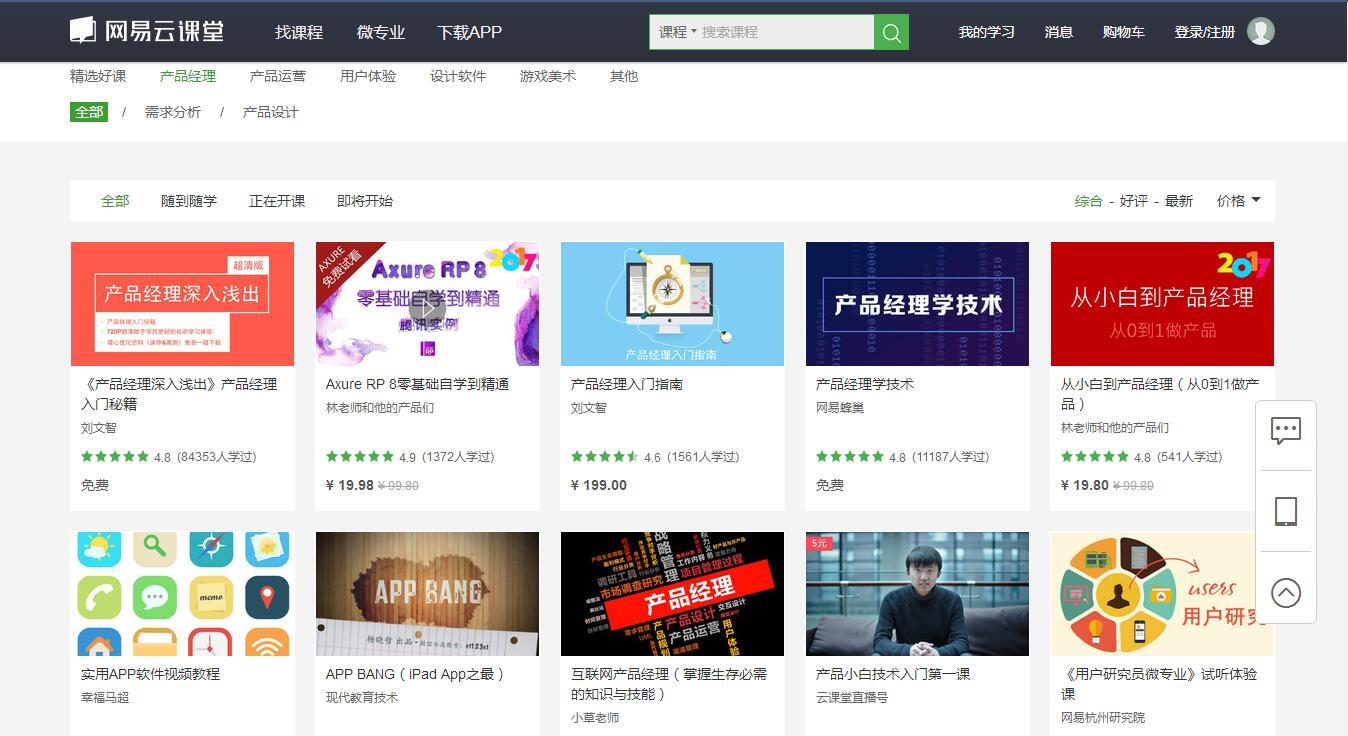The height and width of the screenshot is (736, 1348).
Task: Sort courses by 最新
Action: coord(1179,201)
